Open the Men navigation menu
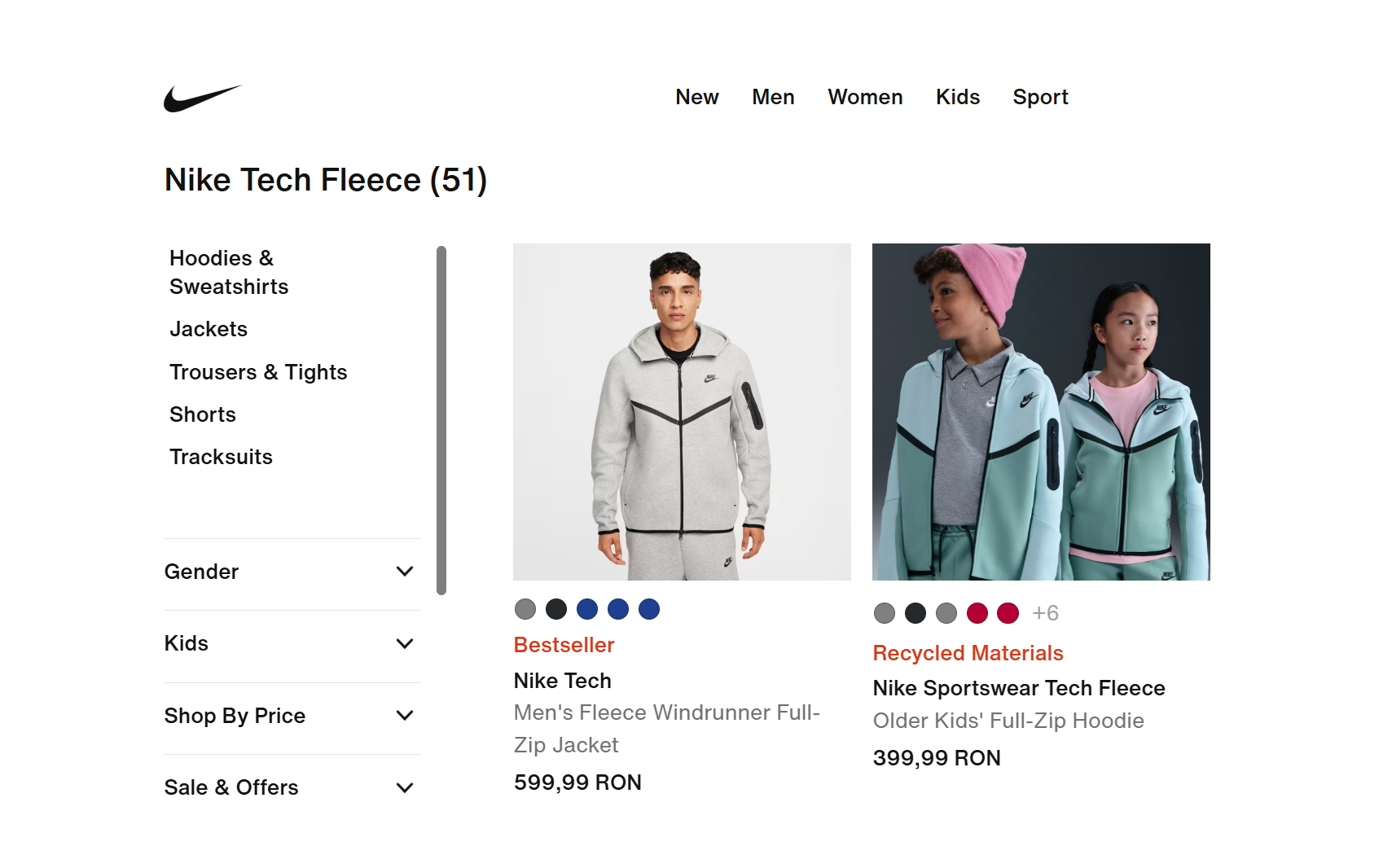 773,97
